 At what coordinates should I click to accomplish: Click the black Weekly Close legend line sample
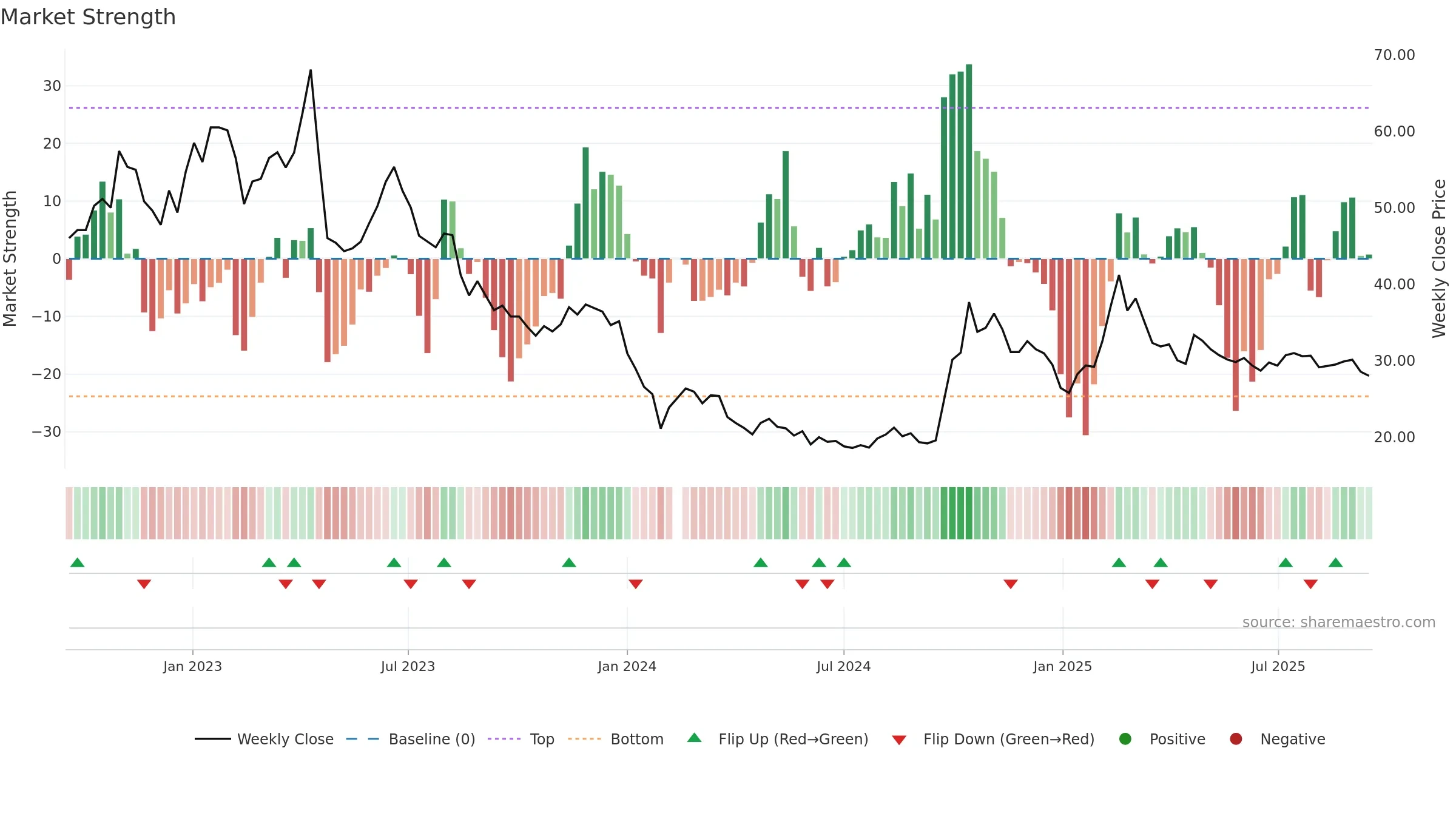(x=212, y=739)
